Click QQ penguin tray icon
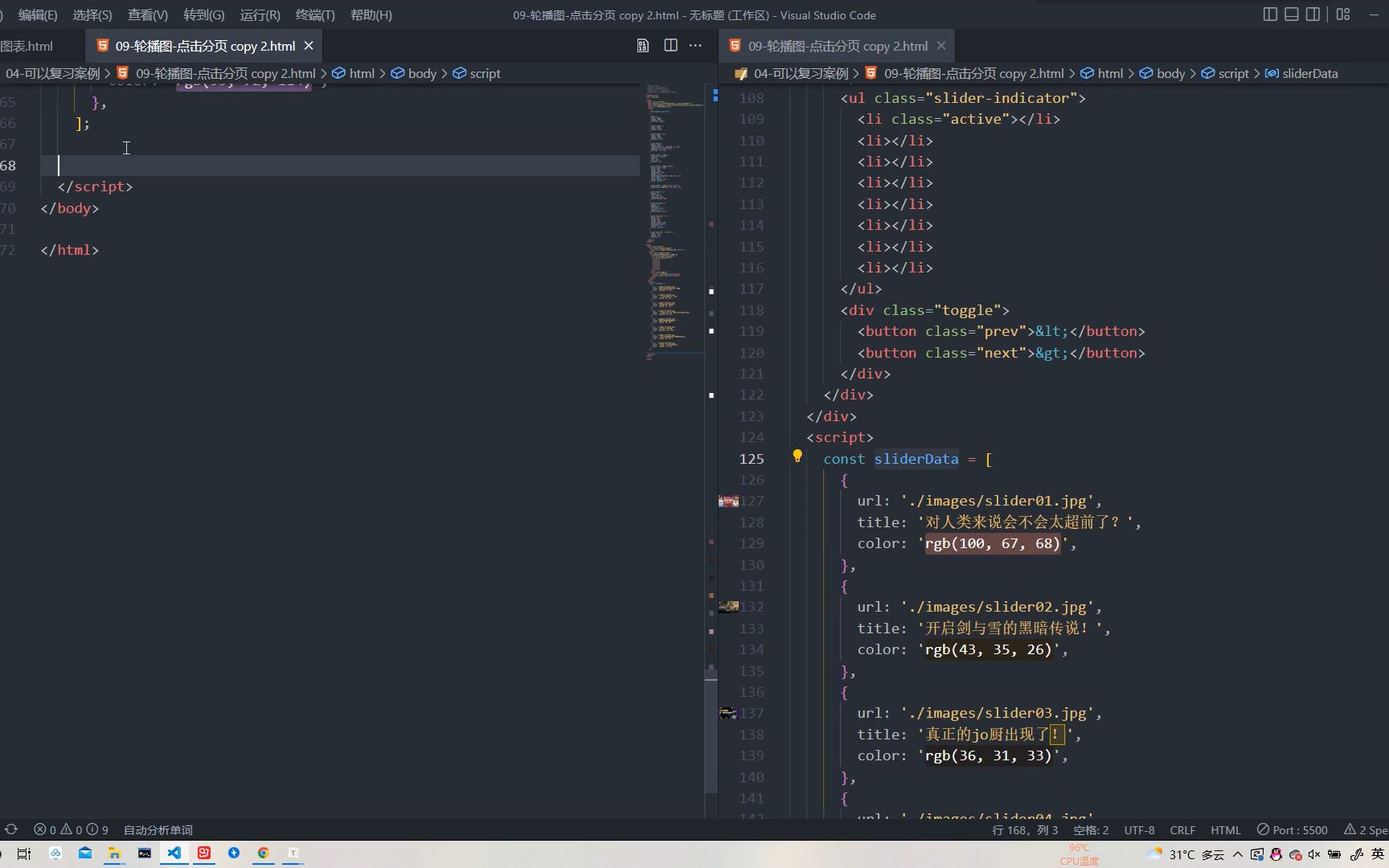Screen dimensions: 1389x868 1276,854
